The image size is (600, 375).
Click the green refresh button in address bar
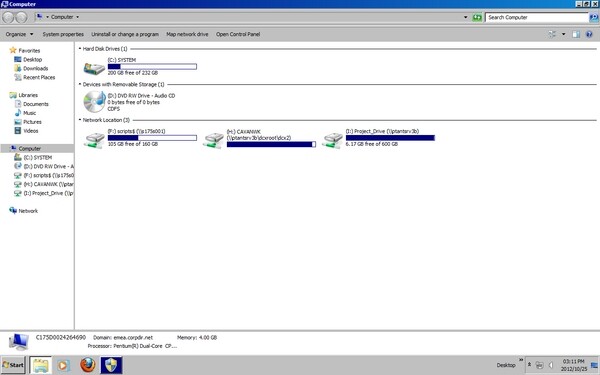tap(477, 17)
